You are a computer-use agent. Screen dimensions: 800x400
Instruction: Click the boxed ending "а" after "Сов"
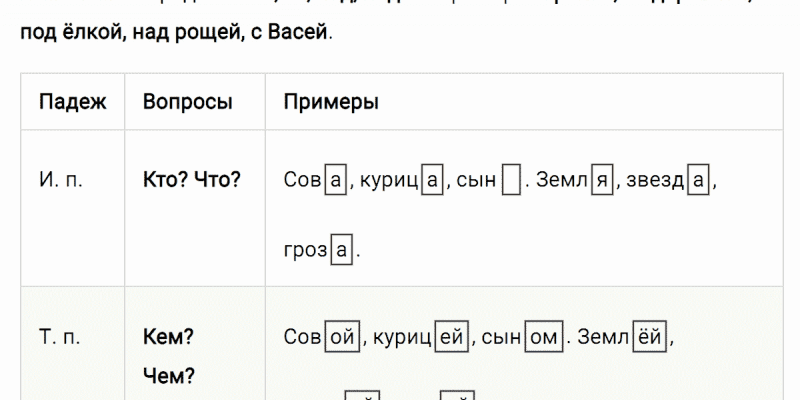(x=336, y=182)
